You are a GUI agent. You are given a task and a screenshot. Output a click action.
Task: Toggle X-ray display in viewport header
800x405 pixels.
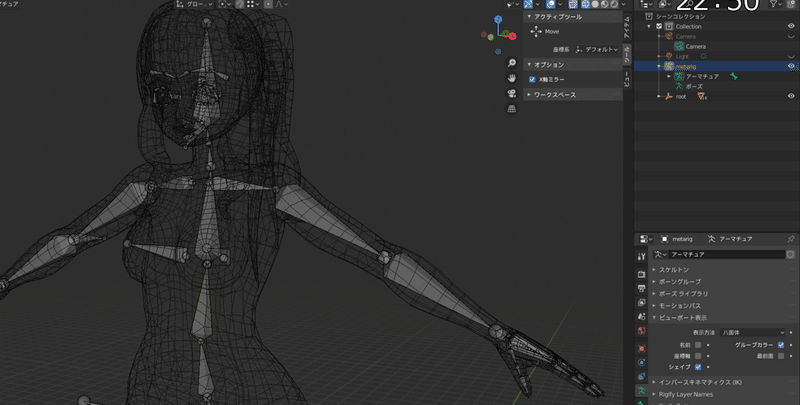[x=573, y=4]
